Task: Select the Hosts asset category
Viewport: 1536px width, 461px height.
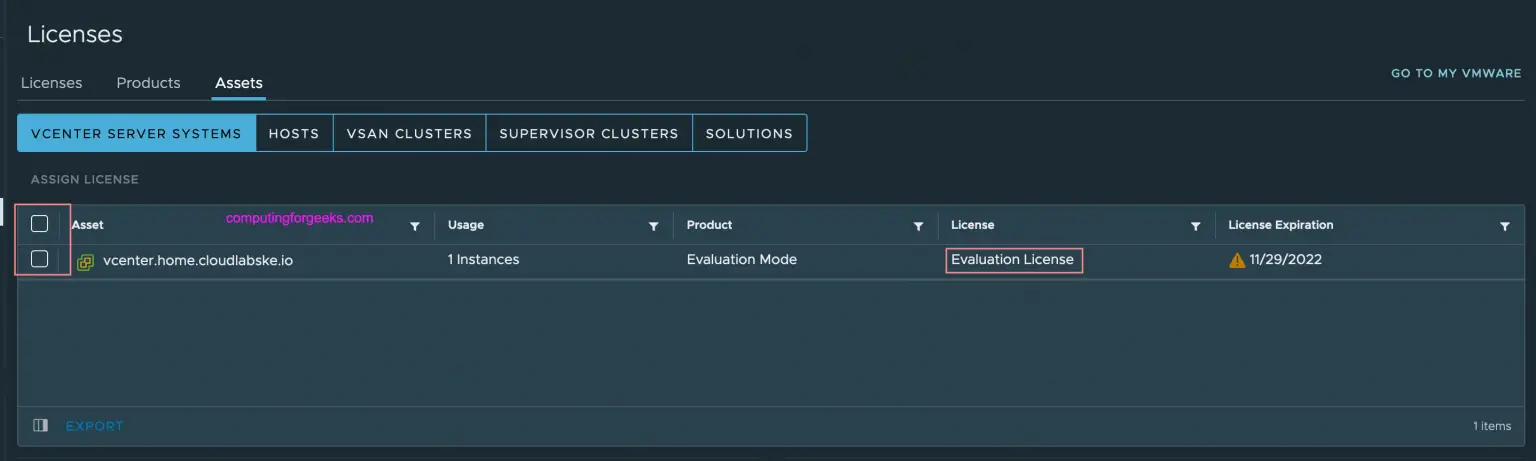Action: coord(294,133)
